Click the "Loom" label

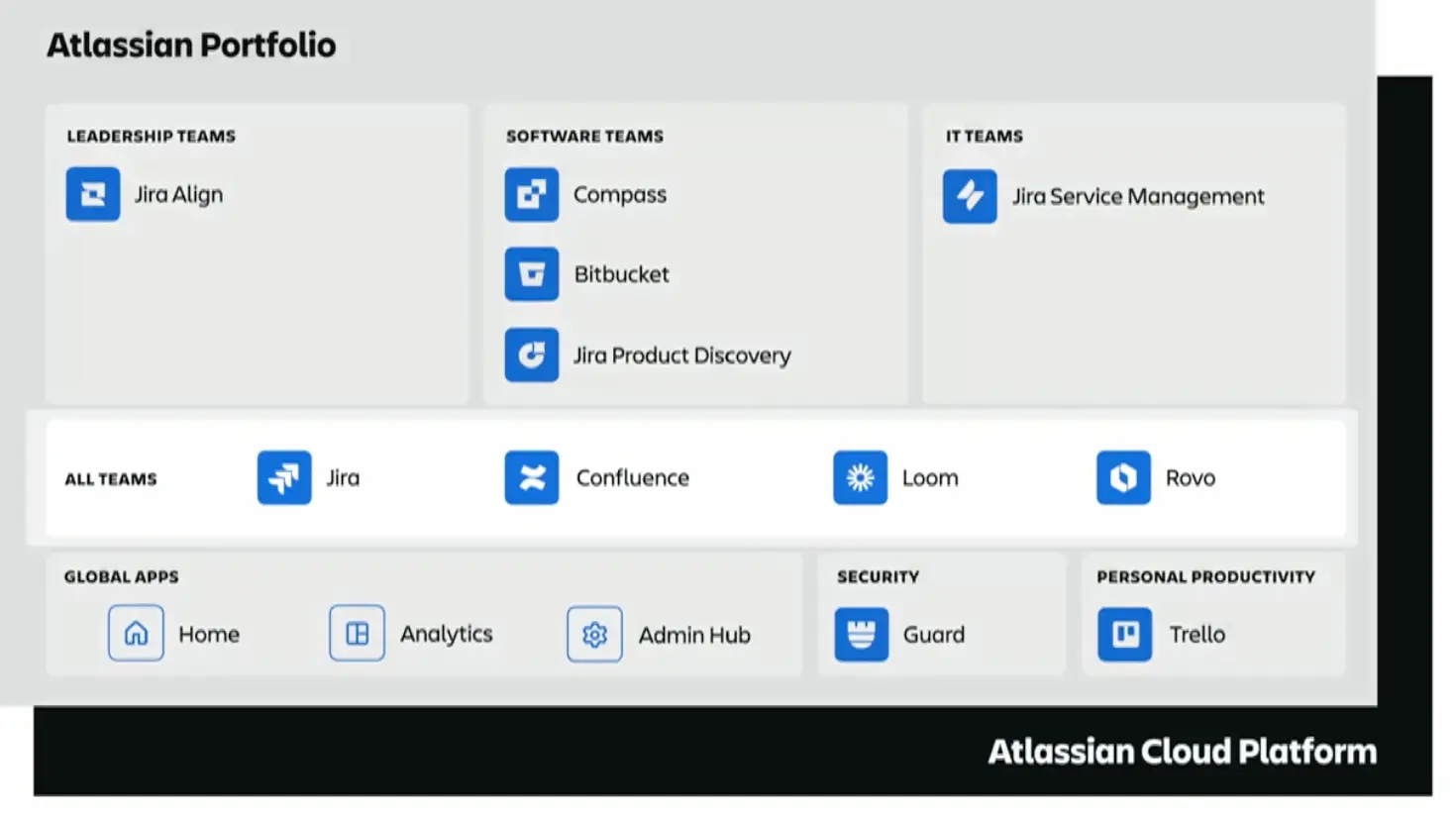click(x=930, y=478)
